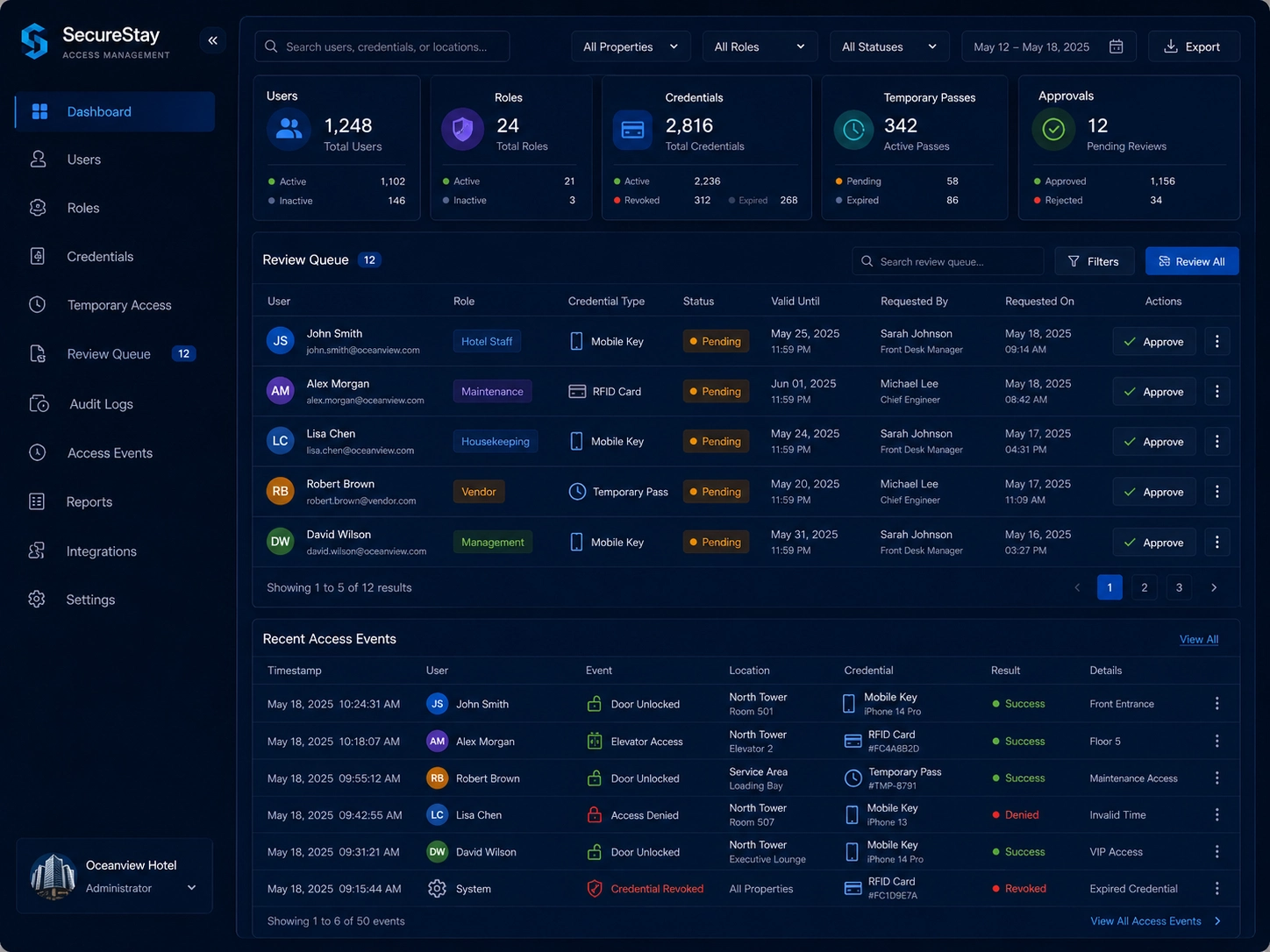Open options for 10:24:31 AM access event

[1216, 704]
